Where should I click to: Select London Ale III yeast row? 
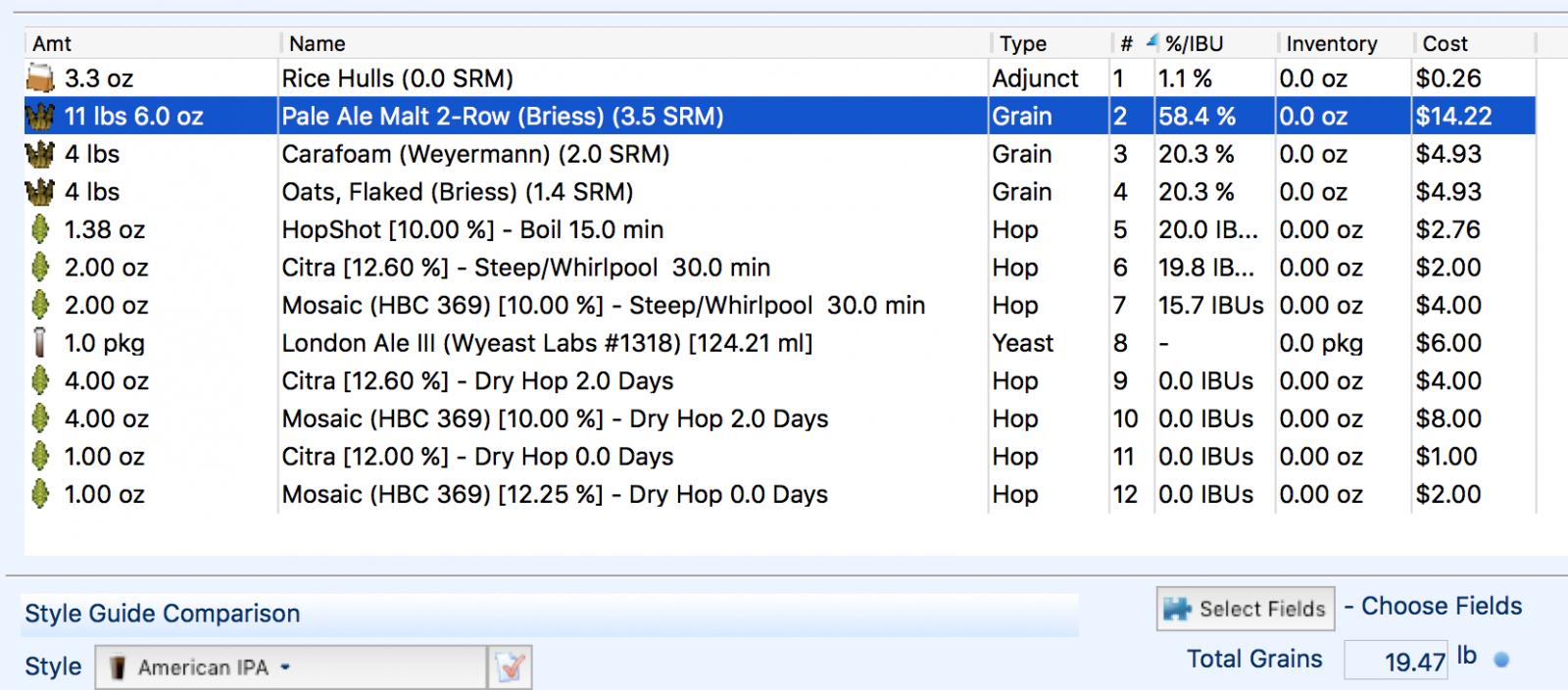780,343
